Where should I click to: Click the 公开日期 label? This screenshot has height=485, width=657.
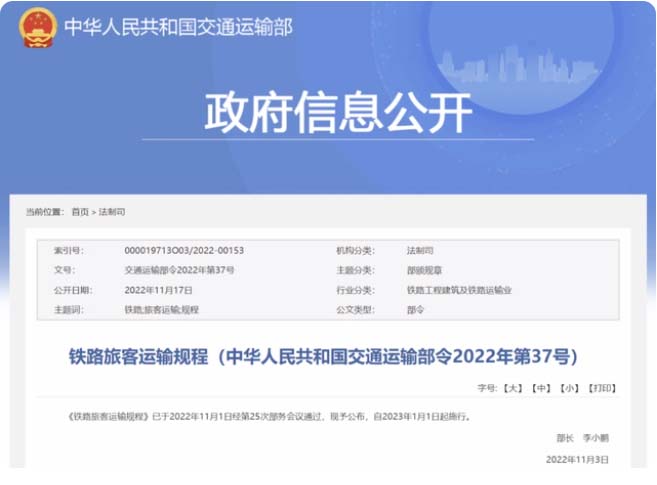[73, 290]
